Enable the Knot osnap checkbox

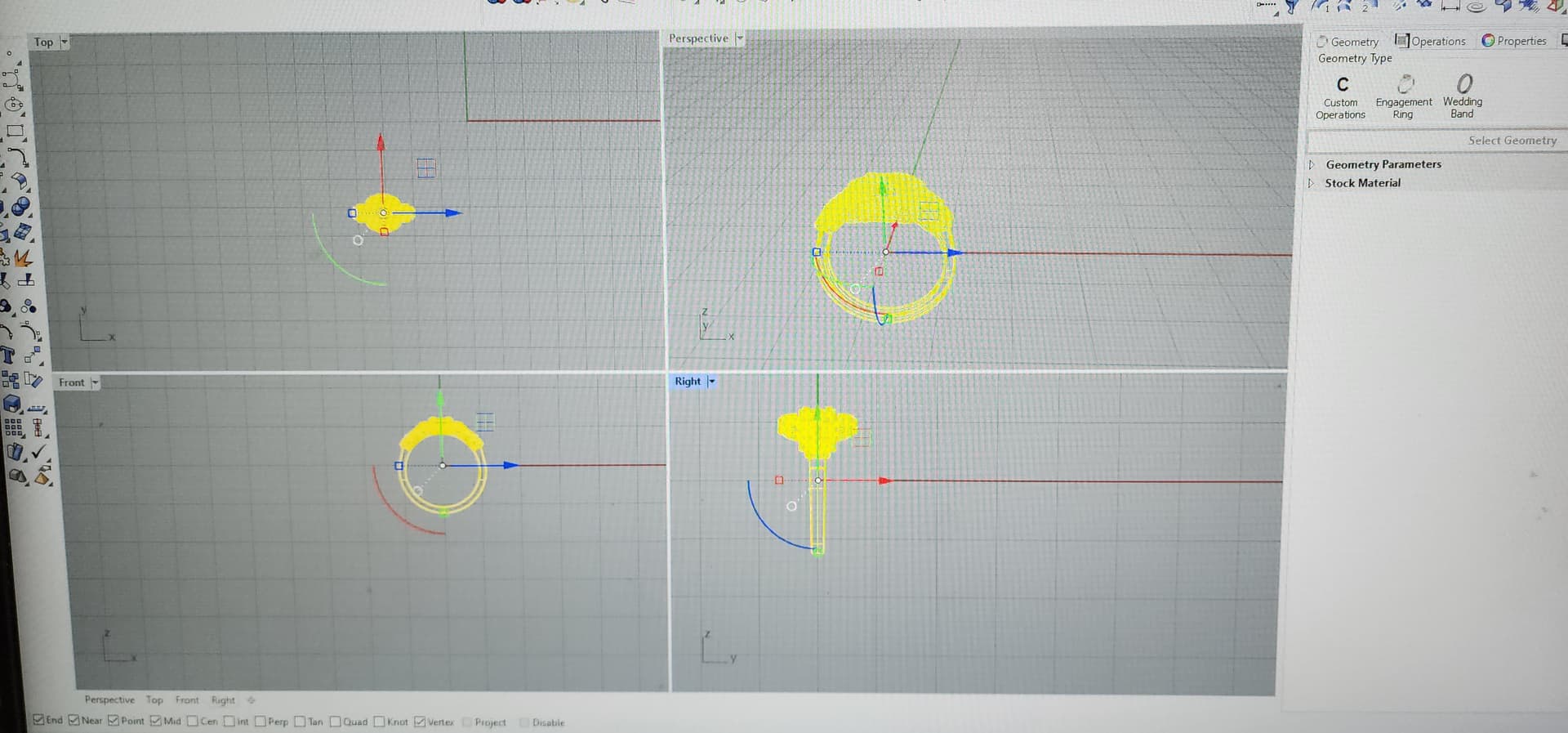(379, 722)
